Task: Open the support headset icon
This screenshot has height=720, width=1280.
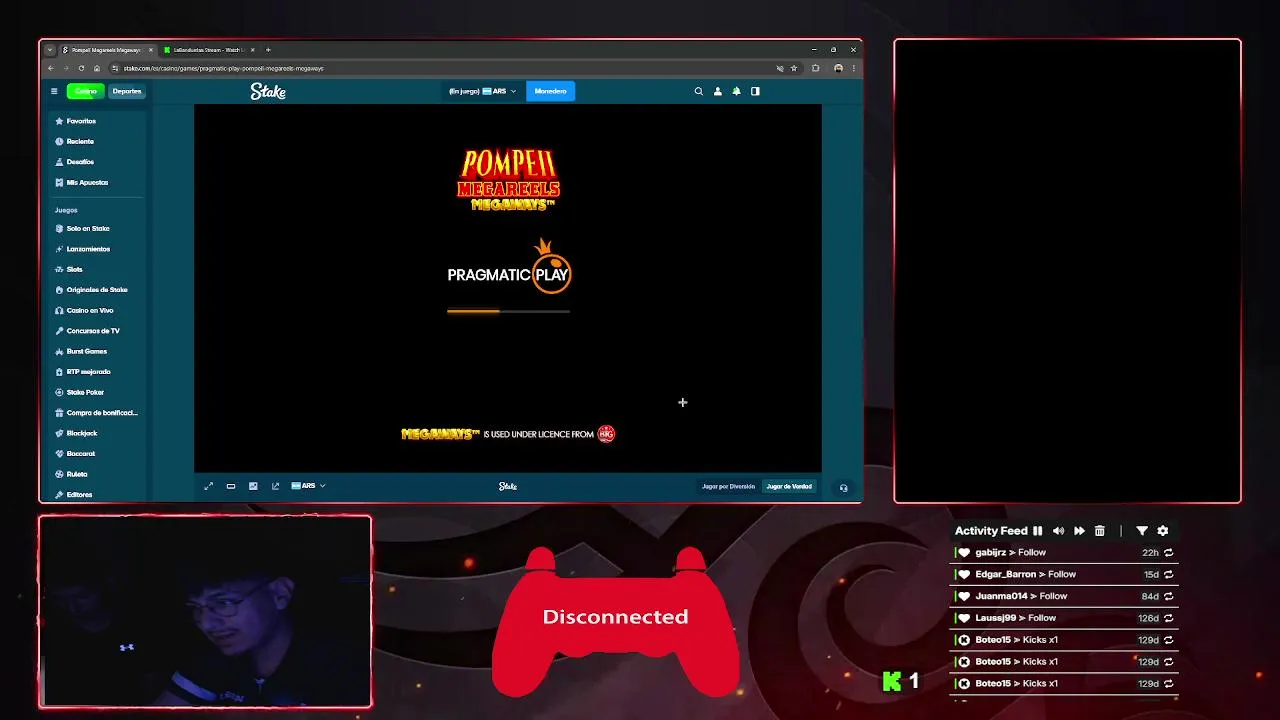Action: click(843, 488)
